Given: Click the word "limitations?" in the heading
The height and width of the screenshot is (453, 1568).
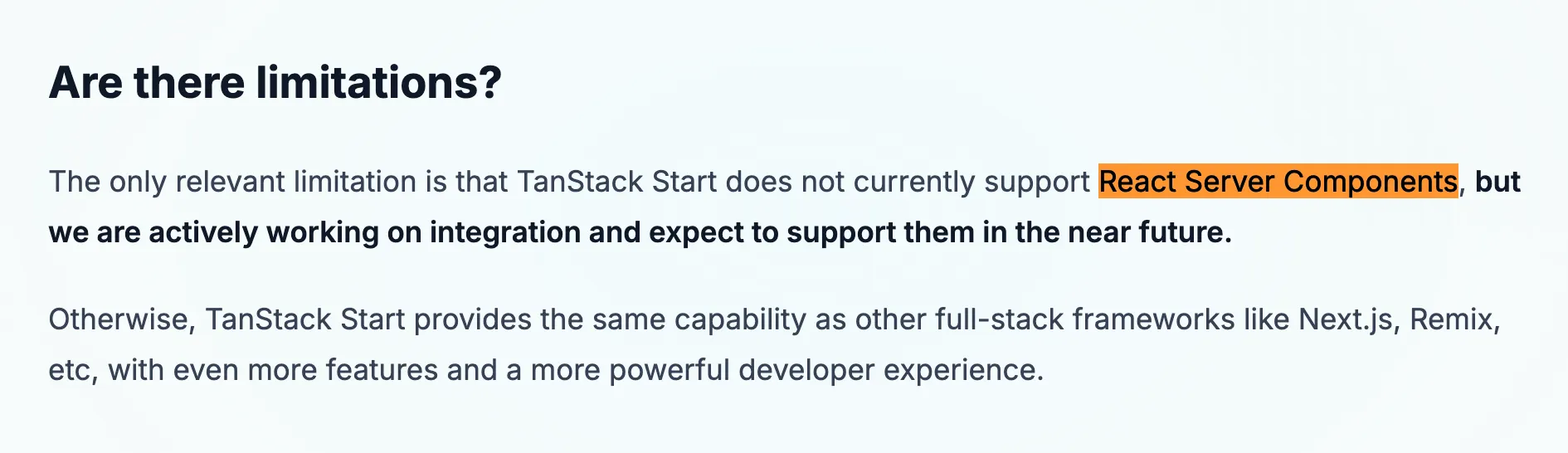Looking at the screenshot, I should [x=378, y=83].
